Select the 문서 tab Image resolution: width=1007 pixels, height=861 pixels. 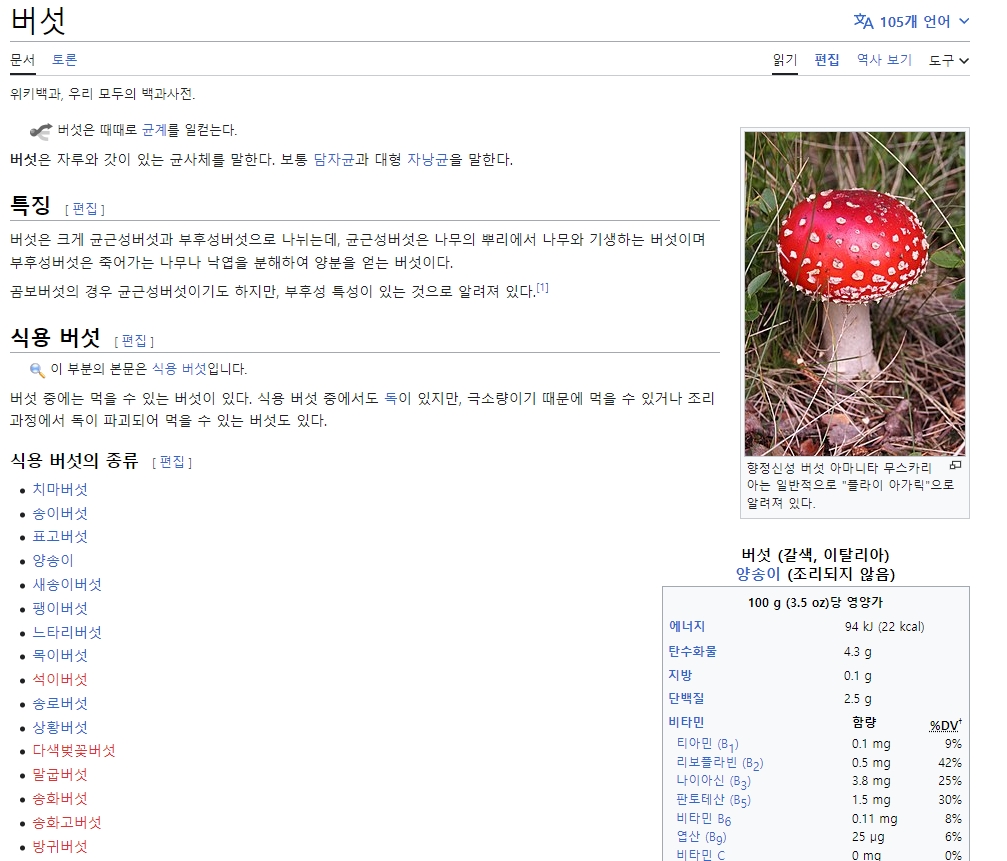click(x=23, y=59)
